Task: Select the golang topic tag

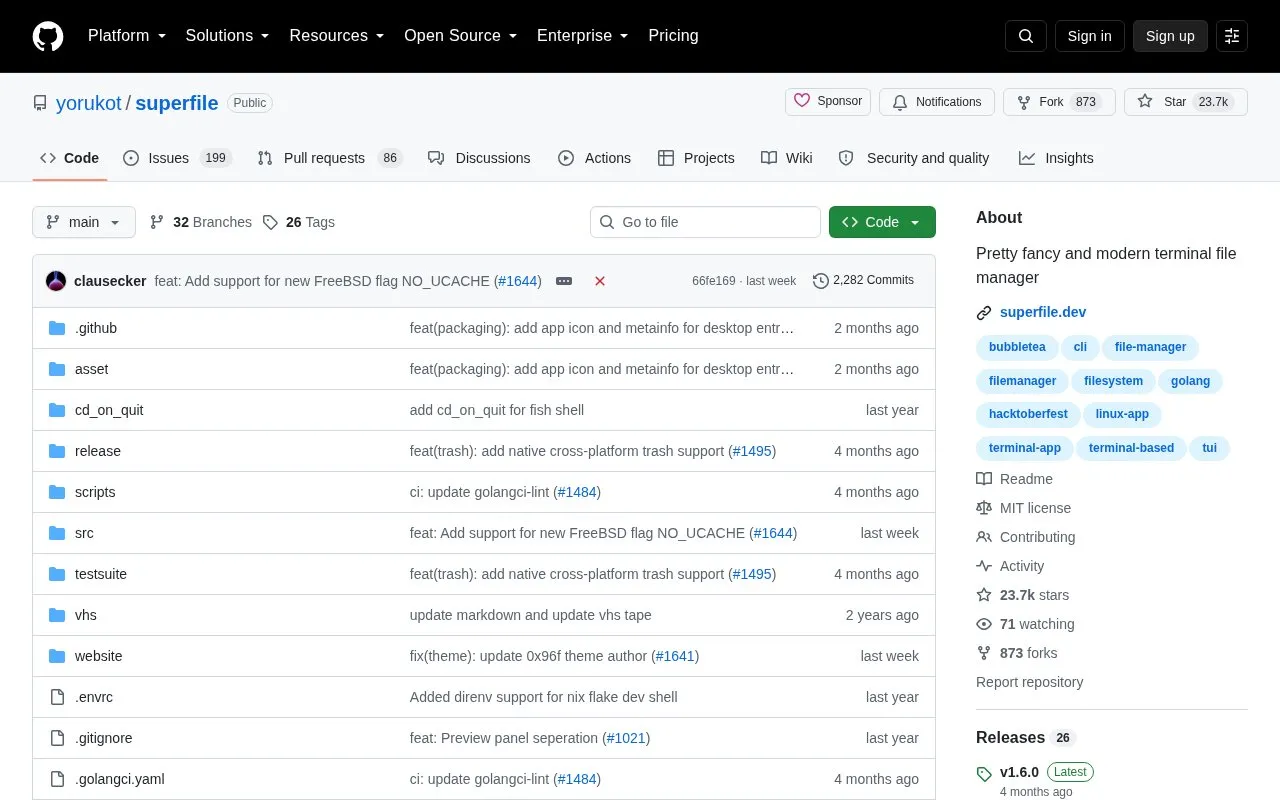Action: pyautogui.click(x=1190, y=381)
